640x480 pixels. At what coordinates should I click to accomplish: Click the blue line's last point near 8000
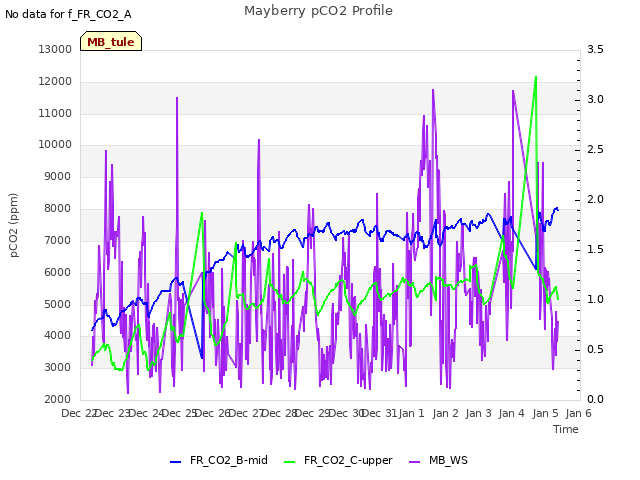558,209
